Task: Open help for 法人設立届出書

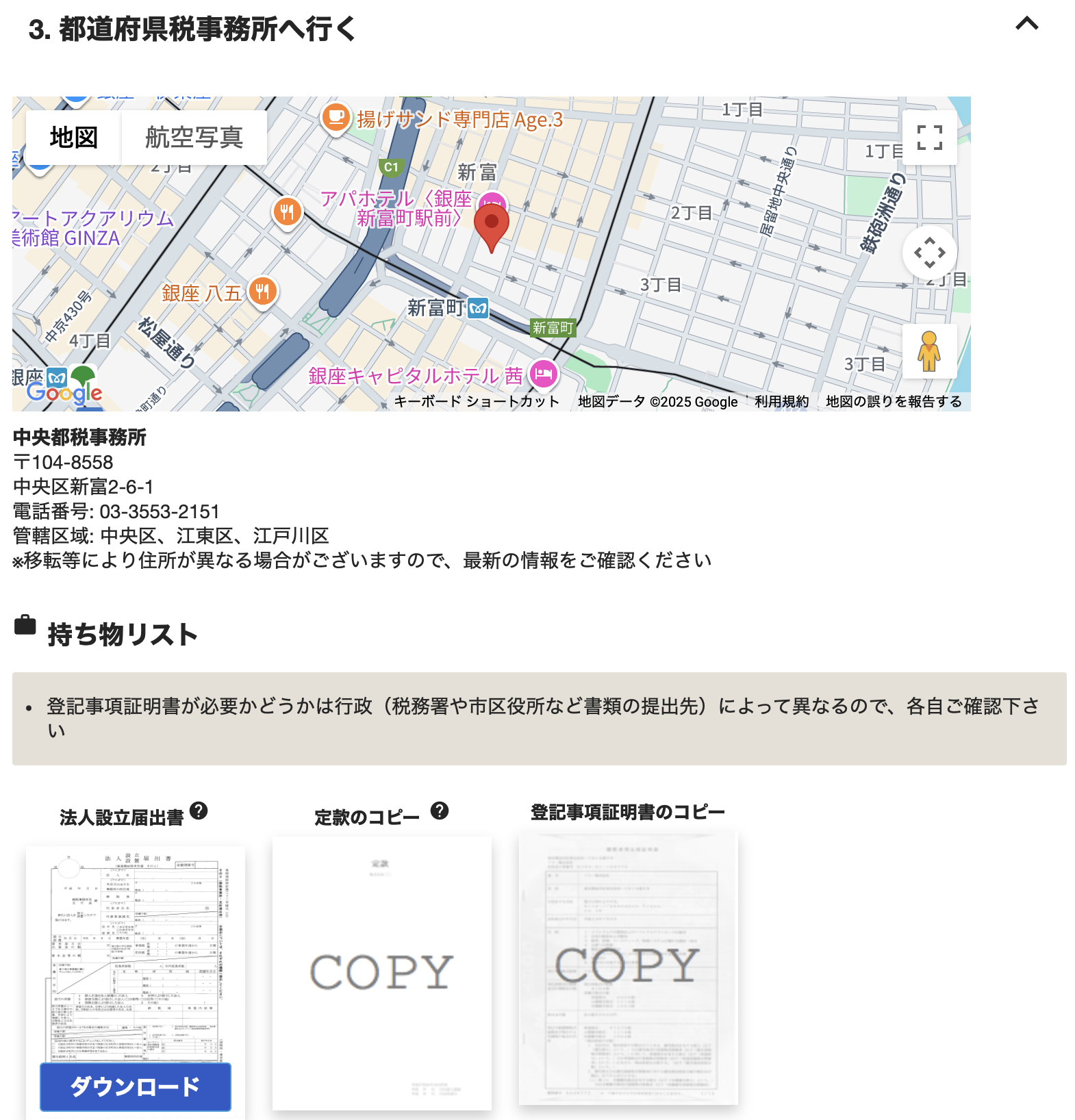Action: (x=199, y=811)
